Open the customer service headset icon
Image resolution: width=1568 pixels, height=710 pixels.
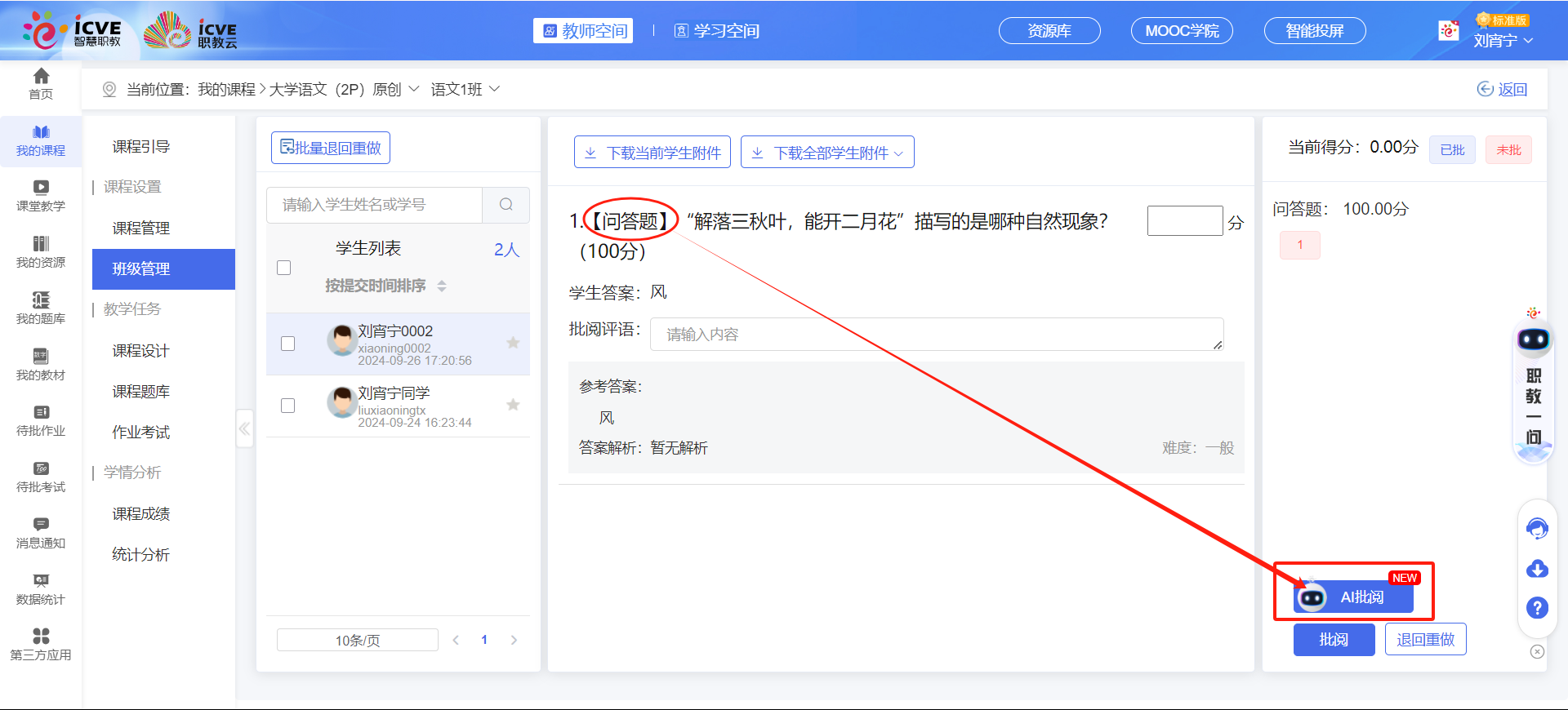[1537, 529]
